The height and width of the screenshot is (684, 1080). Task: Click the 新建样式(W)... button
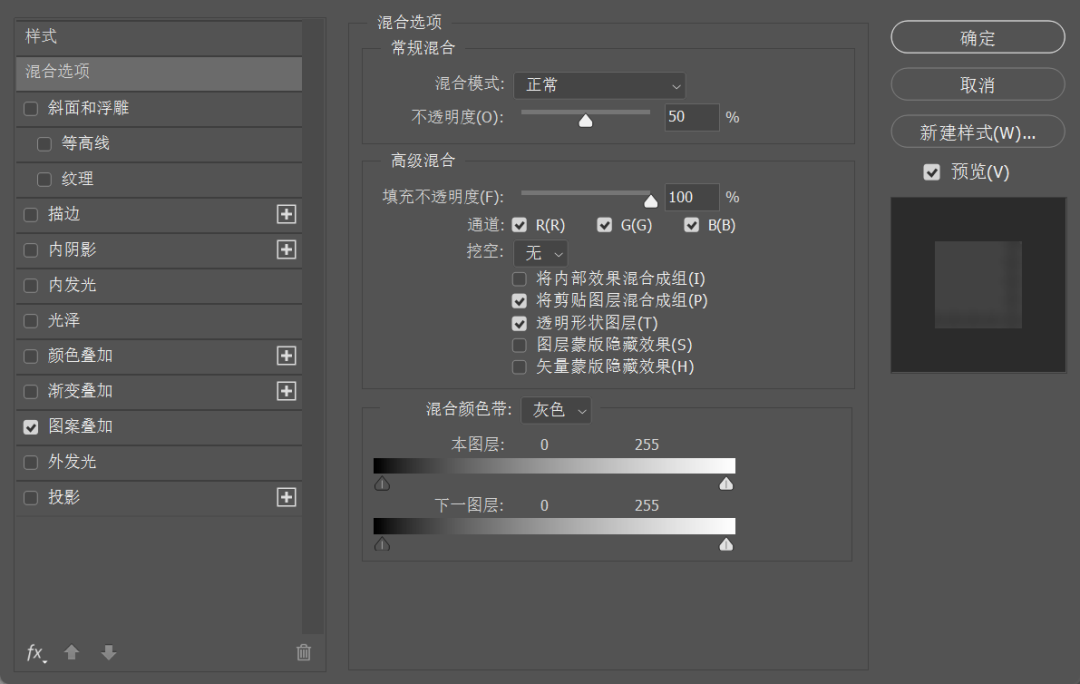tap(977, 132)
